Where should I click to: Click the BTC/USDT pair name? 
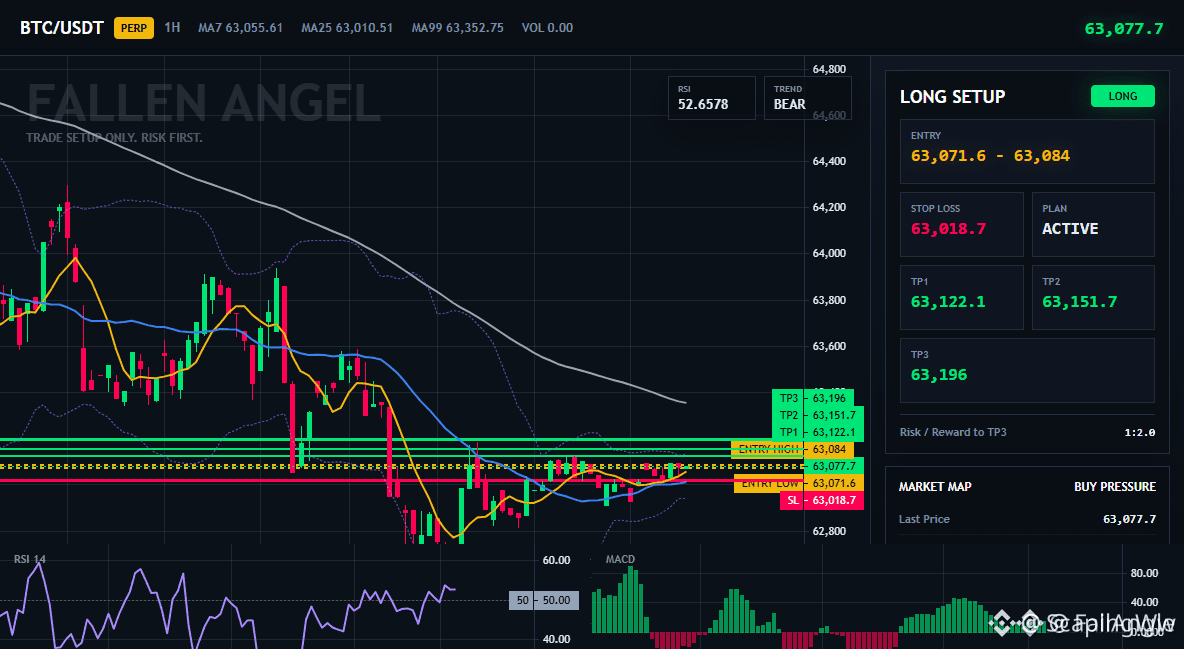tap(61, 28)
